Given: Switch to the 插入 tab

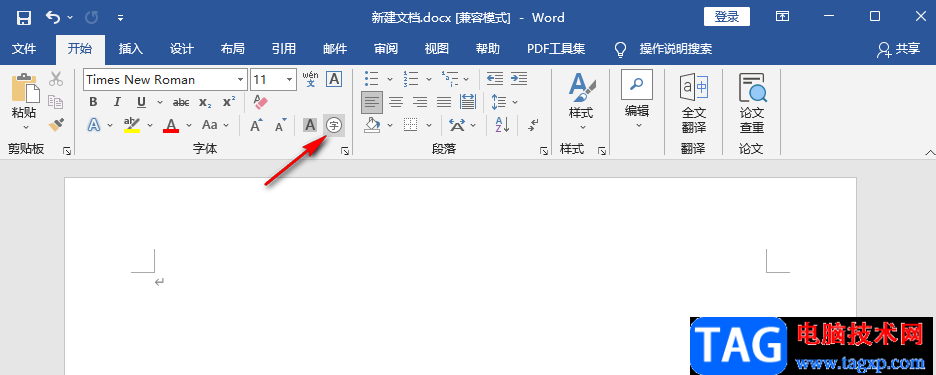Looking at the screenshot, I should coord(131,49).
